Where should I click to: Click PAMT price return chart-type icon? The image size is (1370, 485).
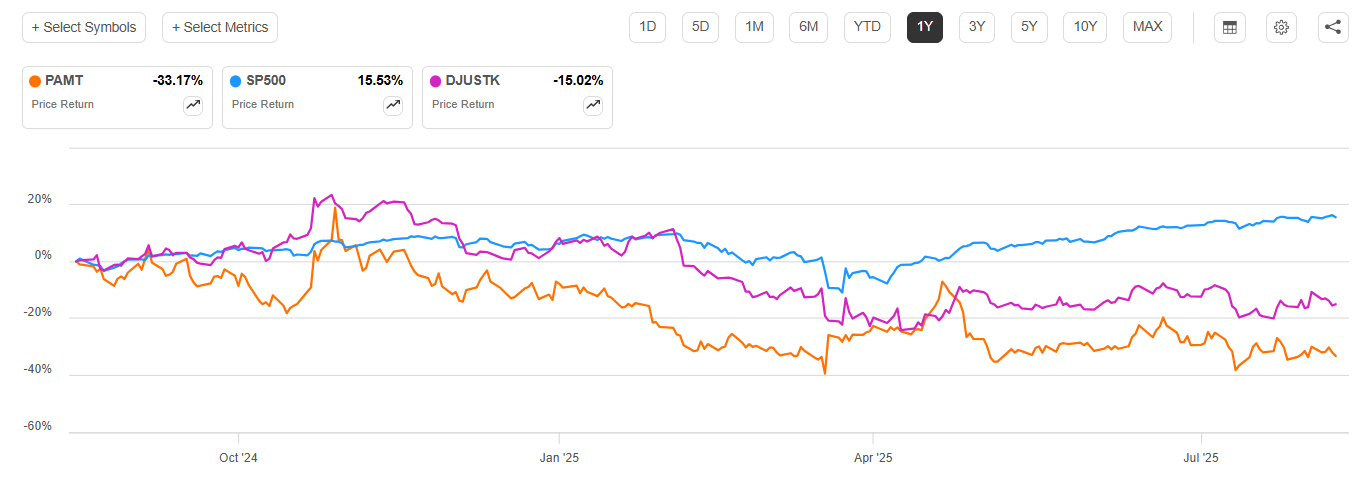point(193,105)
